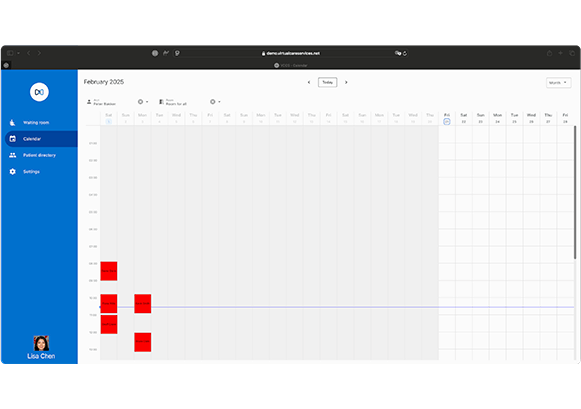This screenshot has width=581, height=409.
Task: Go to the next month using right arrow
Action: click(x=346, y=82)
